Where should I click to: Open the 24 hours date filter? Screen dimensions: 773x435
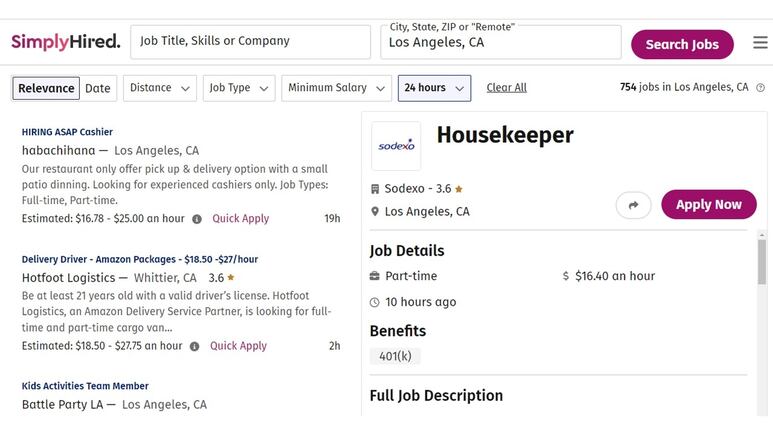click(x=434, y=88)
